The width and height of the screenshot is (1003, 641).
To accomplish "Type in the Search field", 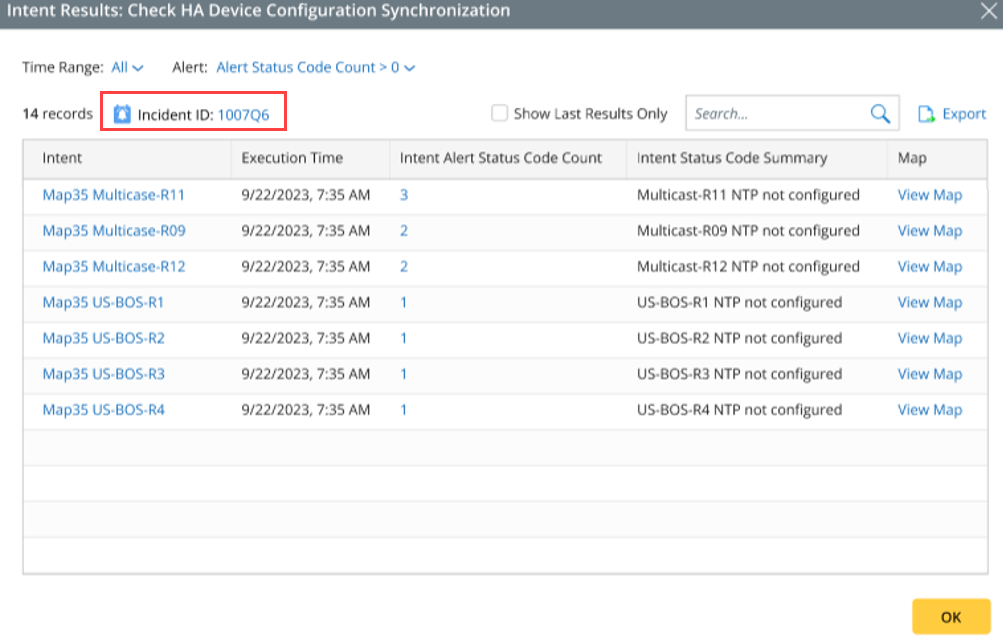I will point(775,114).
